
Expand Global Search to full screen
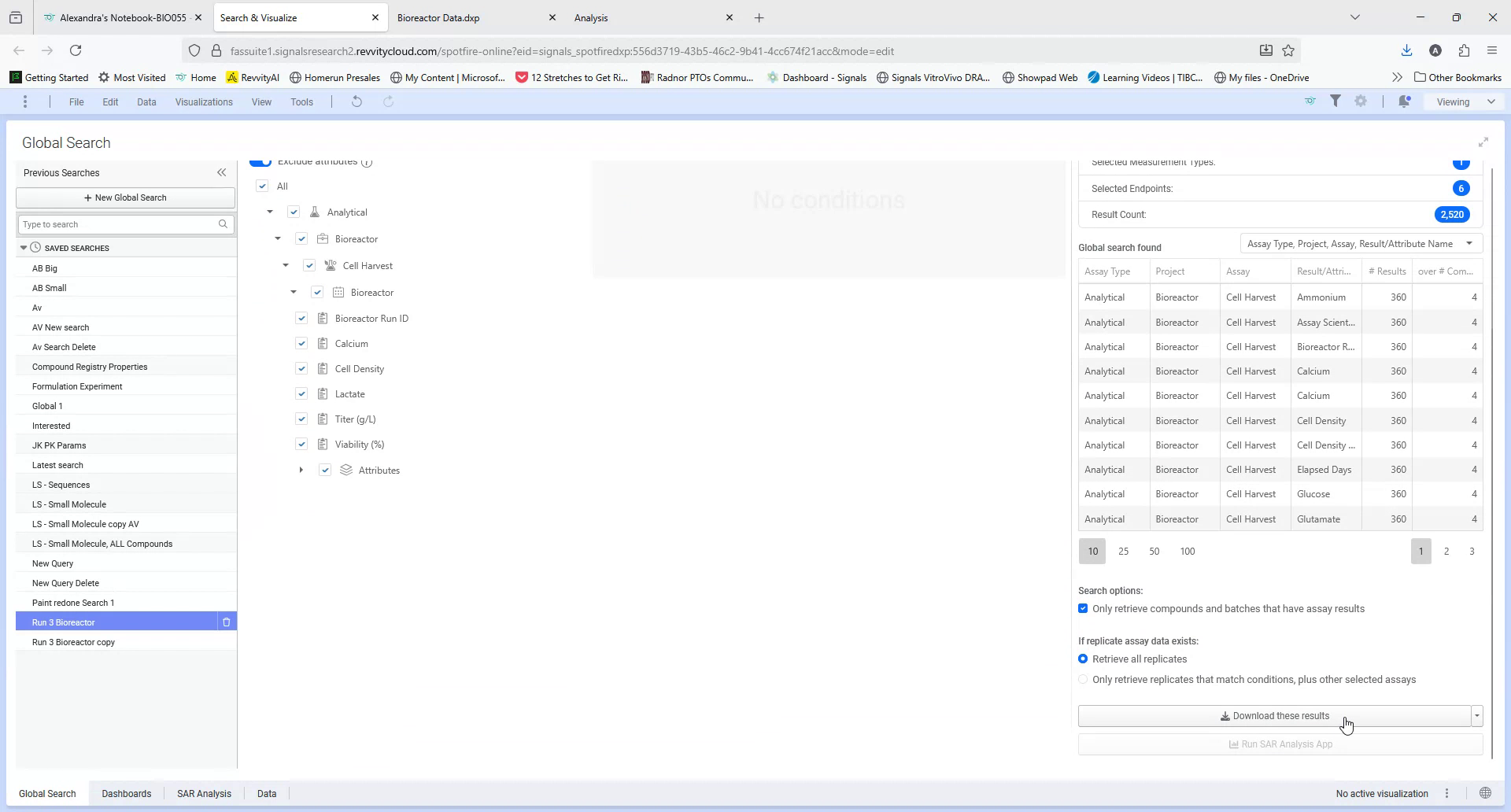(1484, 142)
